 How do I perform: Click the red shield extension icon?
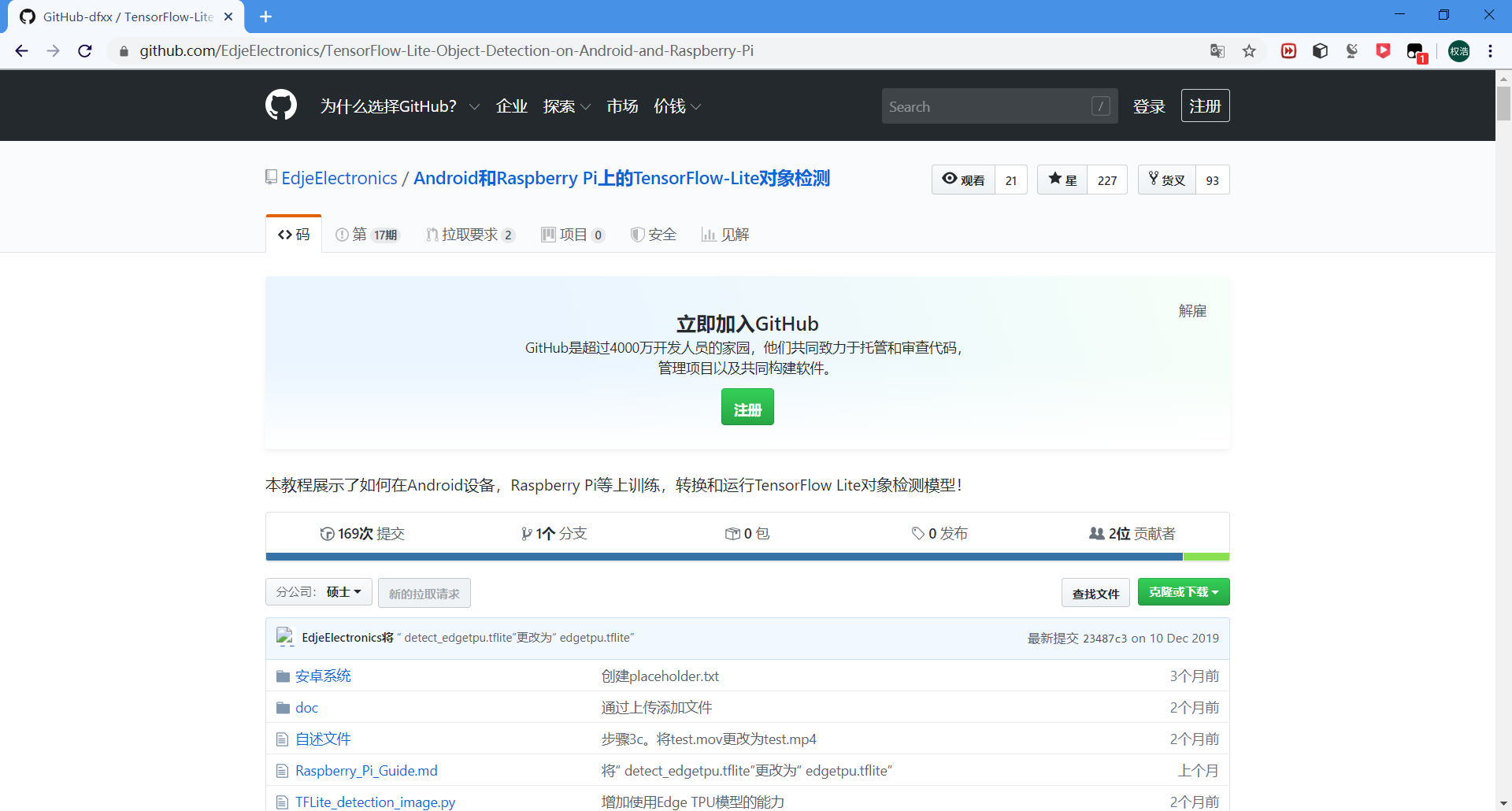[x=1383, y=51]
